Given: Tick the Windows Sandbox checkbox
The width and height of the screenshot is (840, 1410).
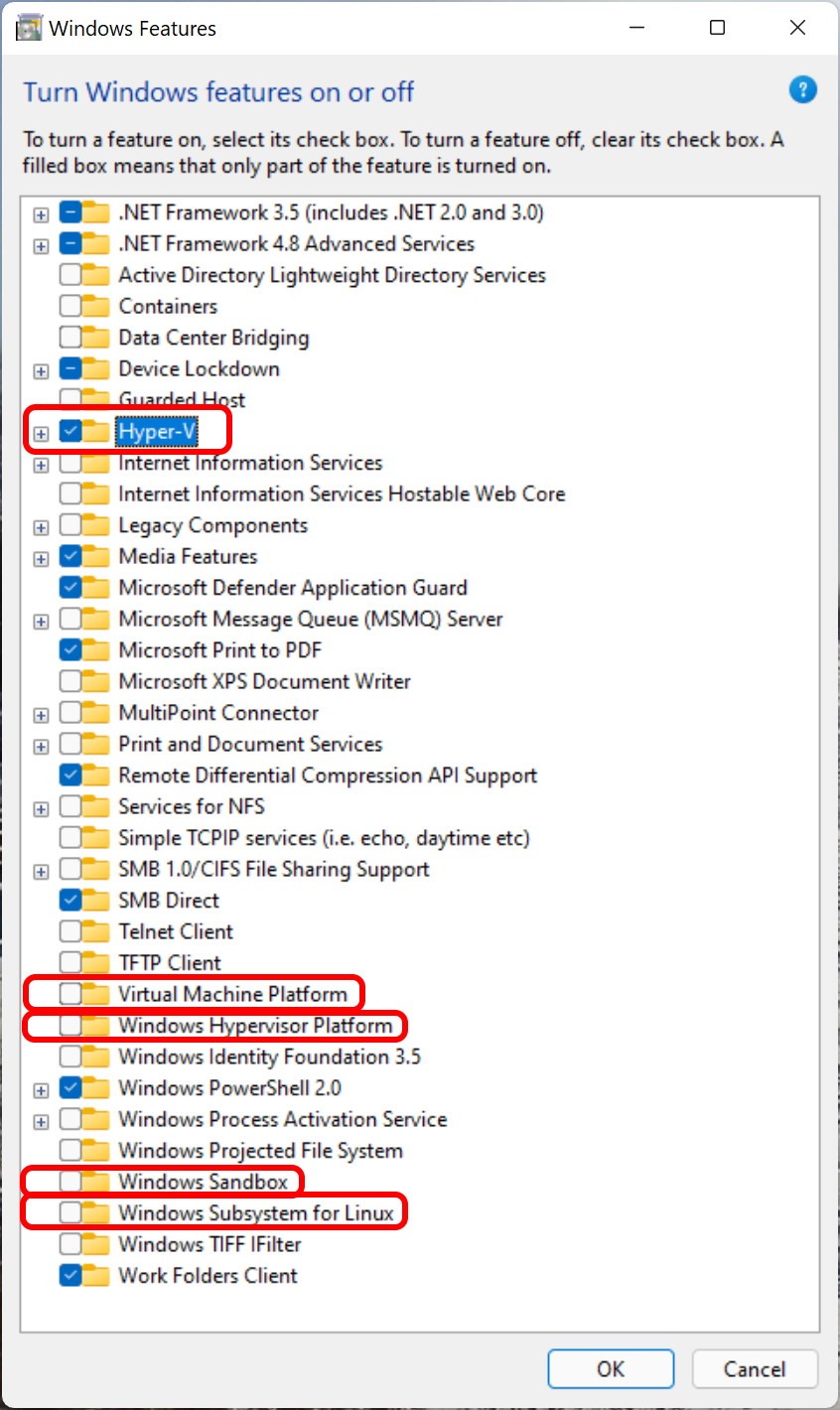Looking at the screenshot, I should (70, 1182).
